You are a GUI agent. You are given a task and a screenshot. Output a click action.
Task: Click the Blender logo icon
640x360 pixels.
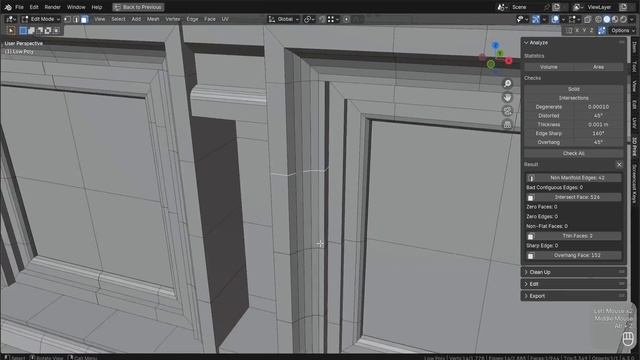8,7
